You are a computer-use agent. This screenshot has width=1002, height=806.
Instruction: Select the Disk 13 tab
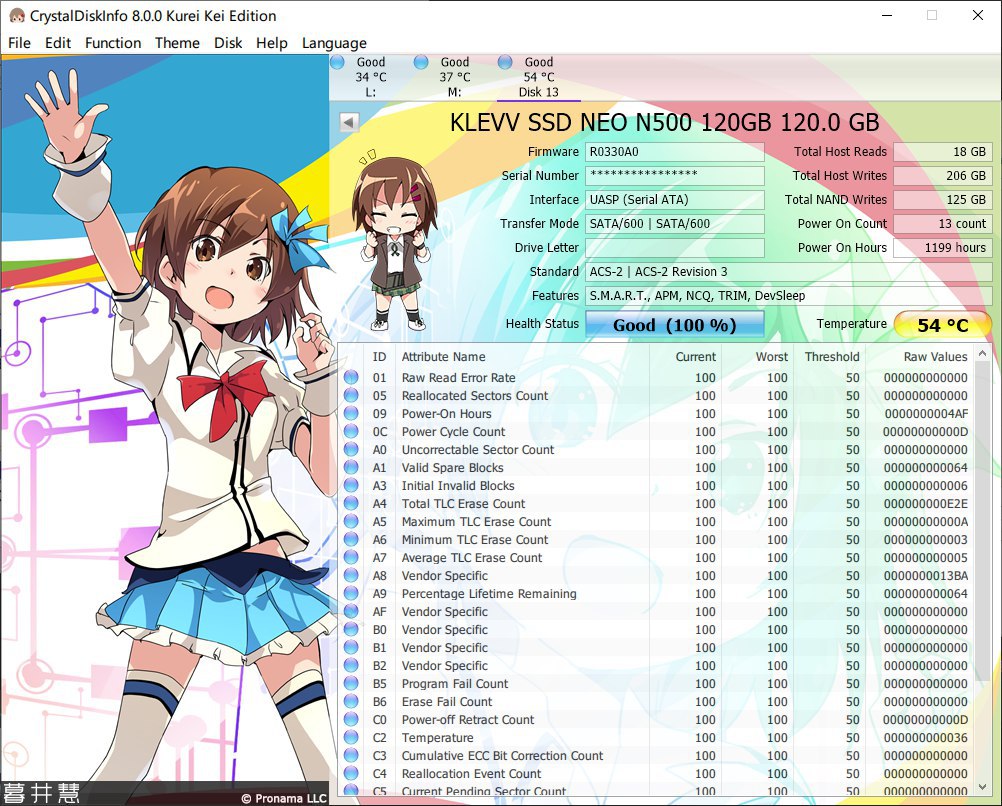click(x=538, y=77)
